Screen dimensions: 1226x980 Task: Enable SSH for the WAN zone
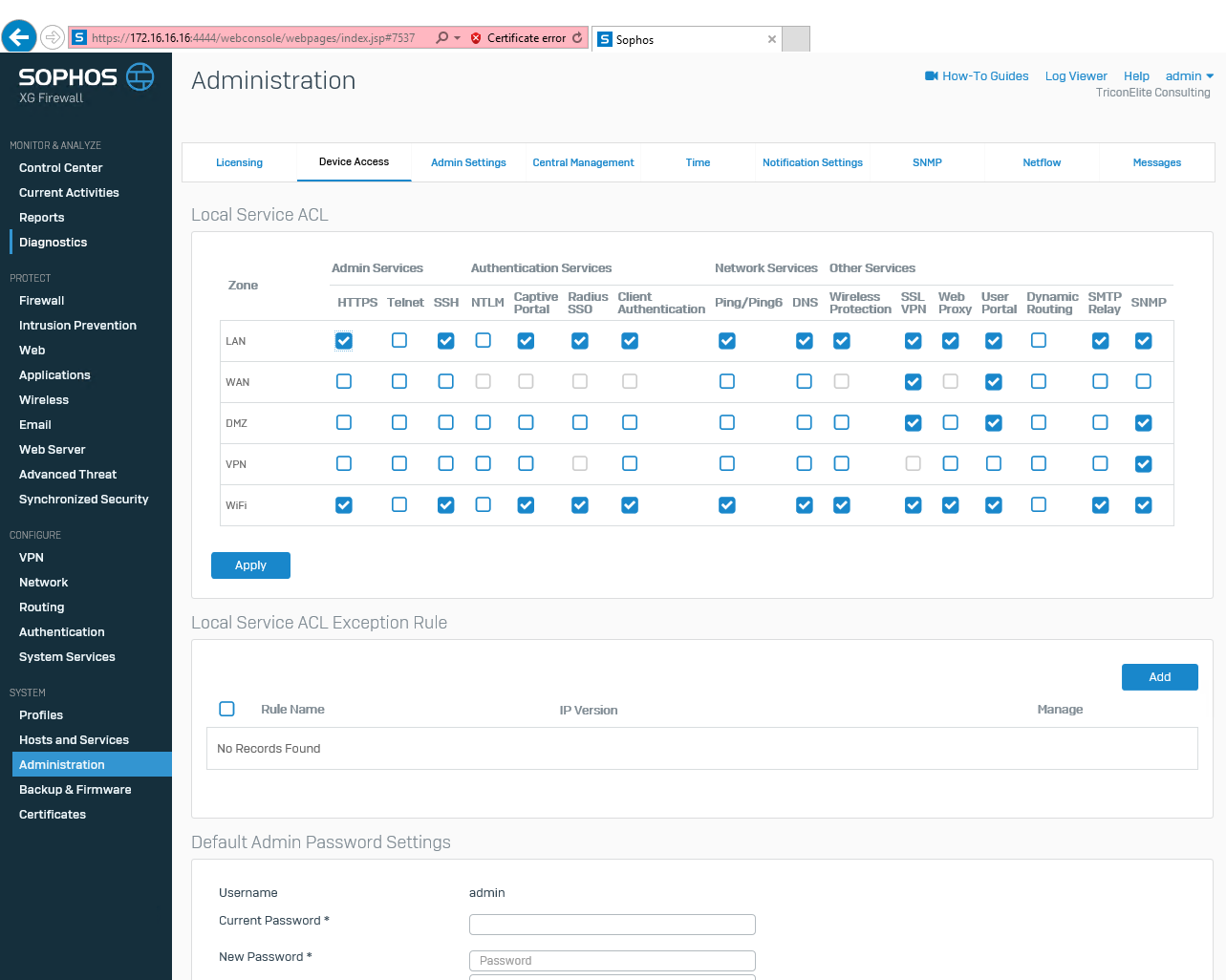tap(445, 382)
